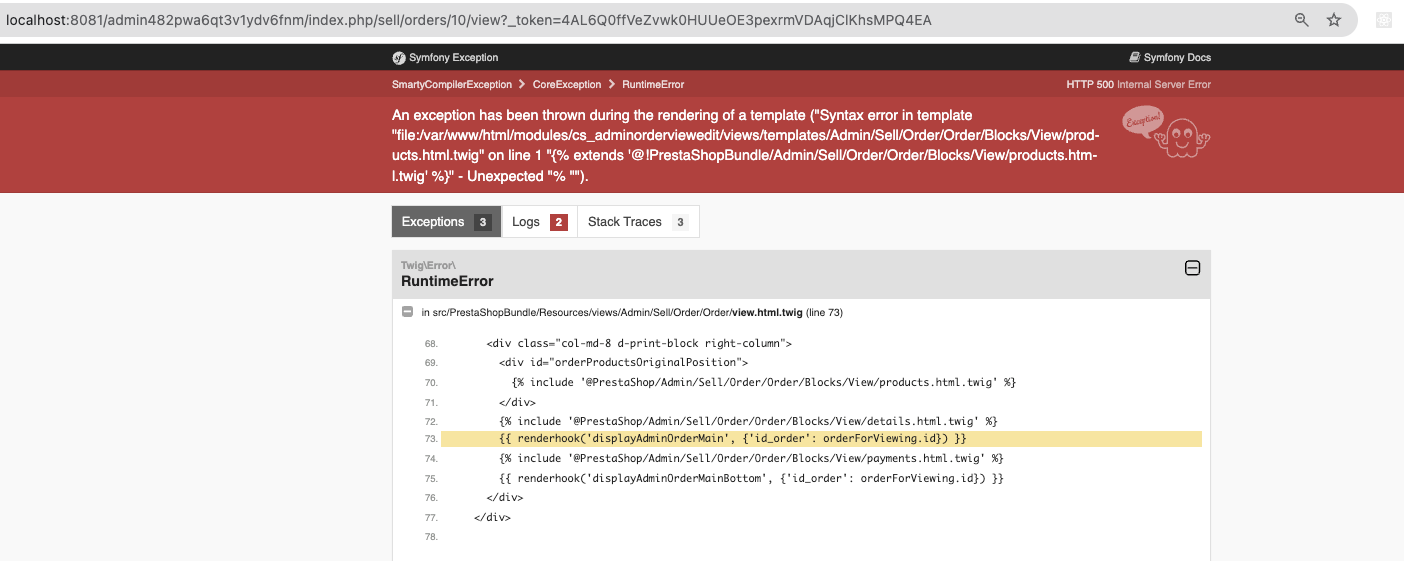
Task: Click the chevron after SmartyCompilerException
Action: coord(522,84)
